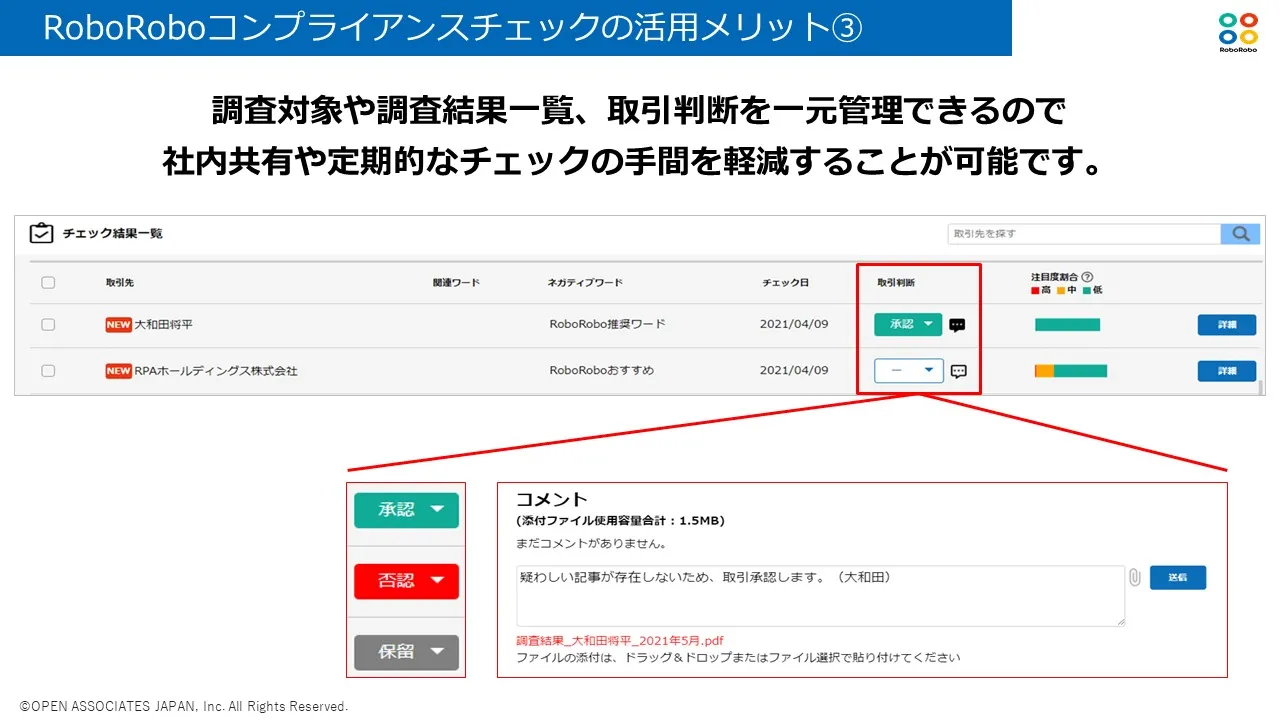Image resolution: width=1280 pixels, height=720 pixels.
Task: Expand the red 否認 dropdown
Action: [x=406, y=581]
